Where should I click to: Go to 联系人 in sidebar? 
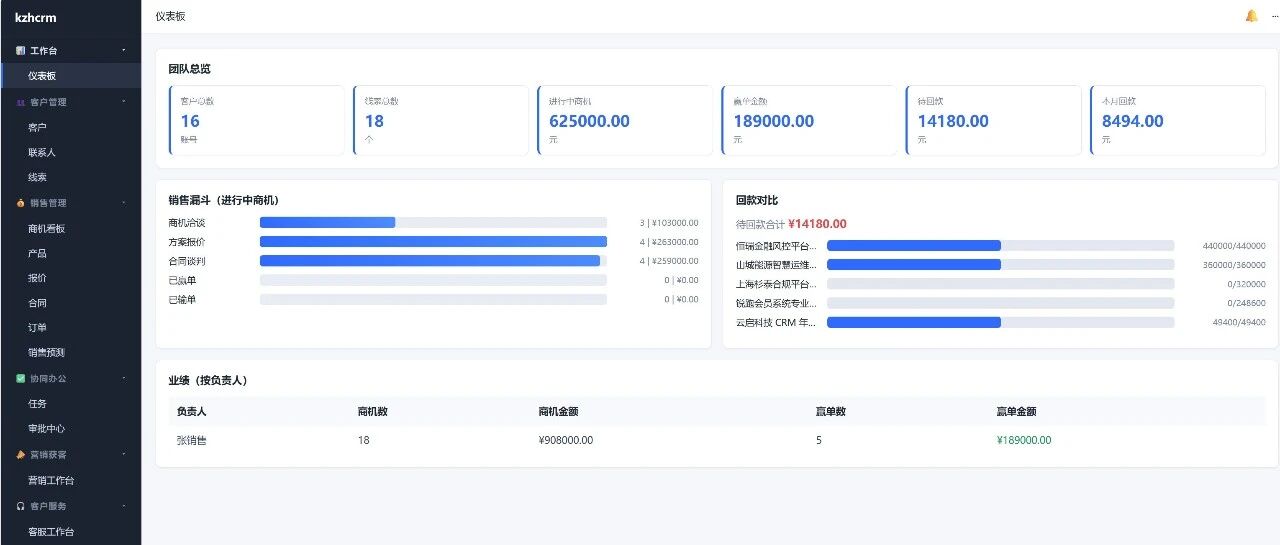[x=70, y=153]
